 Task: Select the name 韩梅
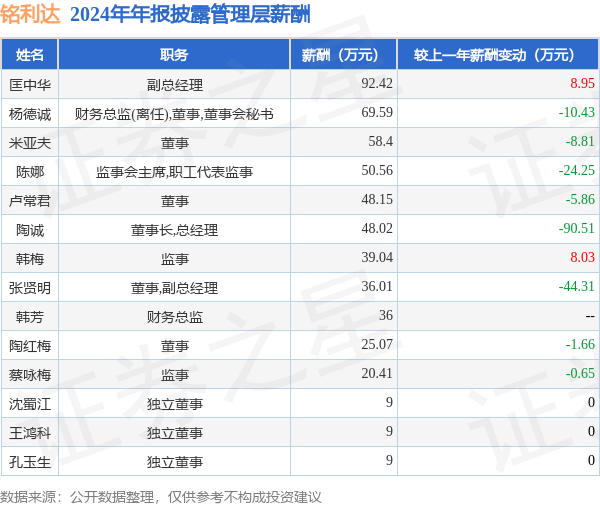pos(30,259)
